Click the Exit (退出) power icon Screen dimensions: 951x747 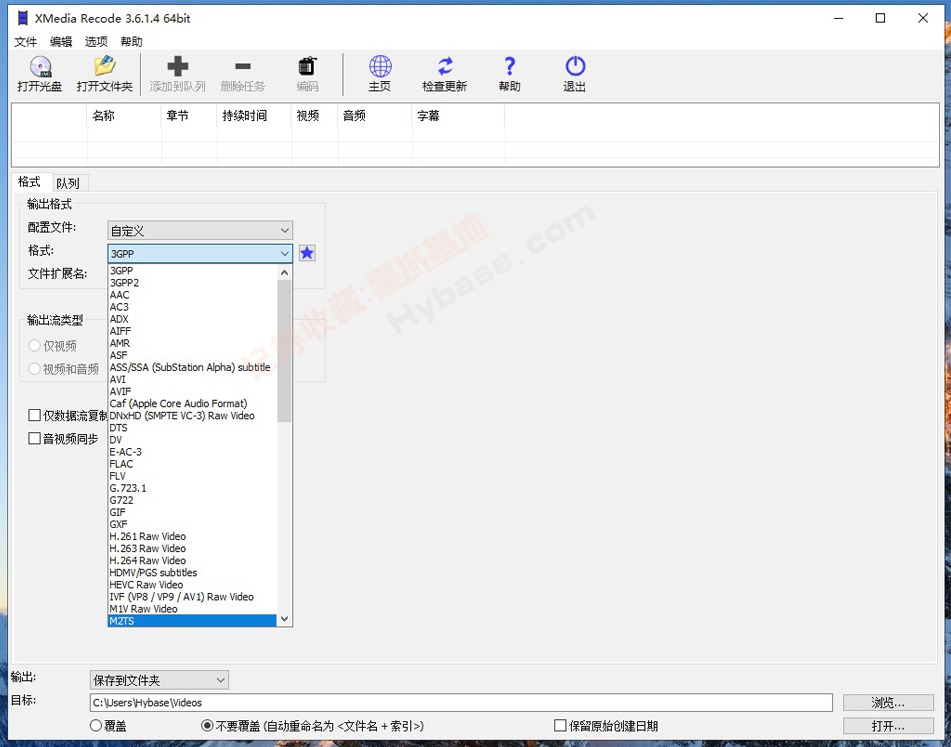(574, 66)
